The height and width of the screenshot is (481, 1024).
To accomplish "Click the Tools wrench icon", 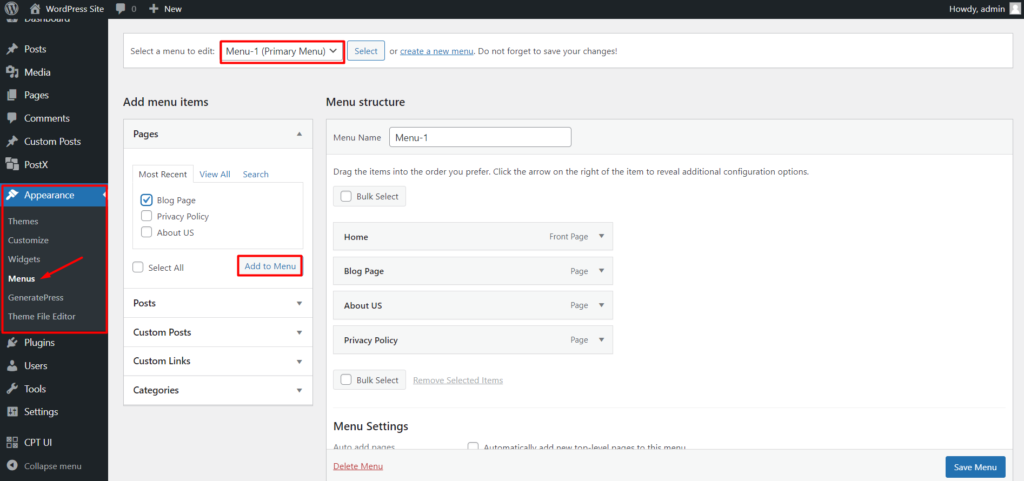I will pyautogui.click(x=12, y=389).
